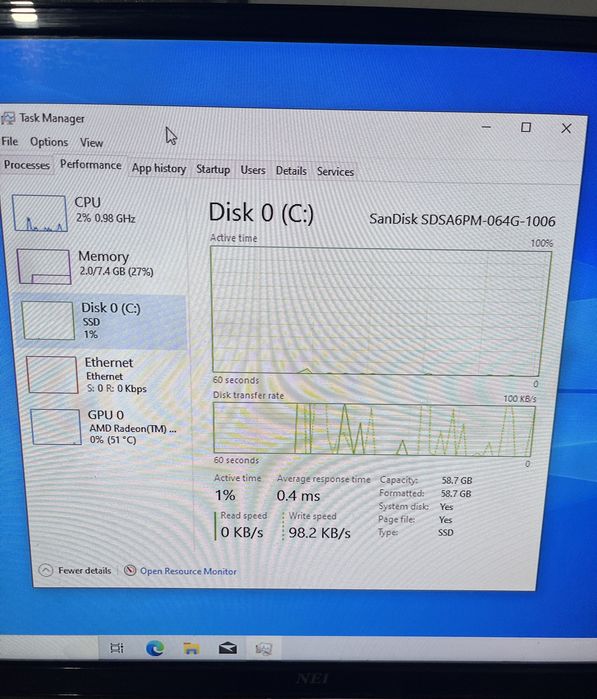Open the Mail app from the taskbar

(228, 648)
